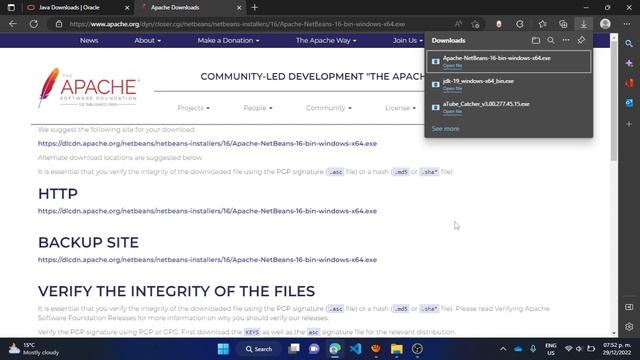Screen dimensions: 640x360
Task: Open file link for aTube_Catcher download
Action: pyautogui.click(x=452, y=111)
